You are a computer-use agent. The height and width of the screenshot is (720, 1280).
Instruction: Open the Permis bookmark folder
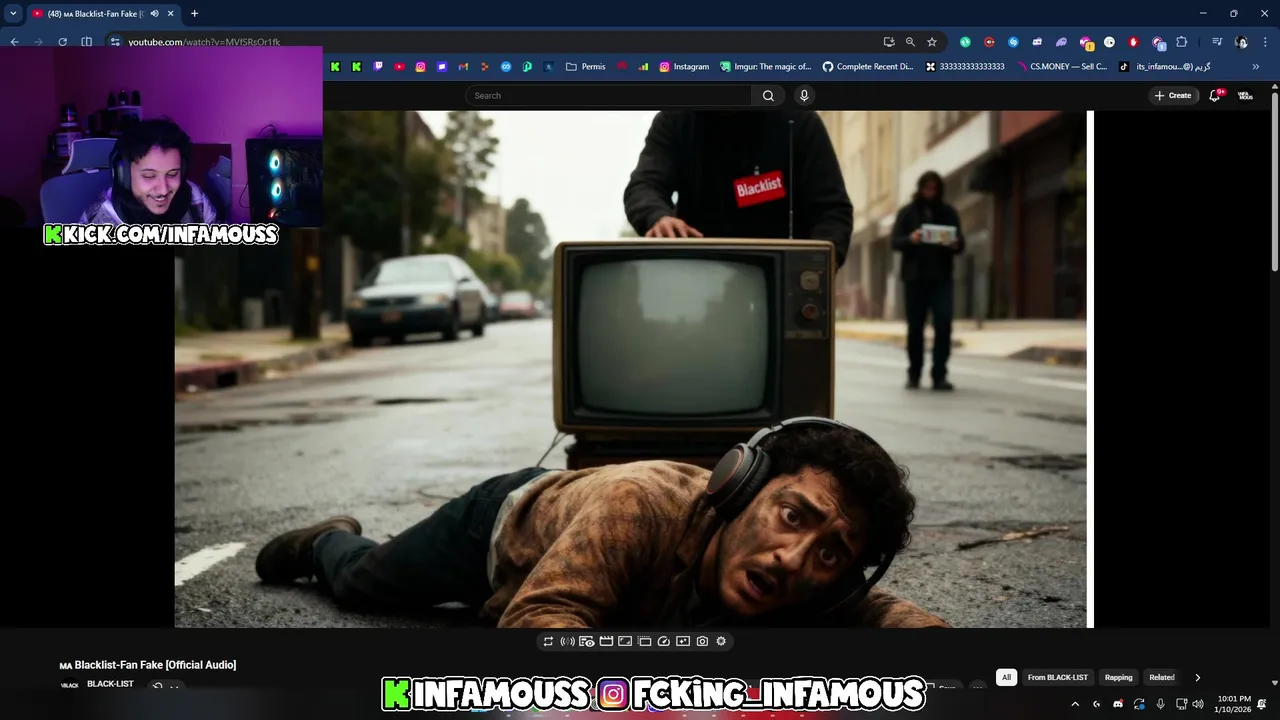[x=586, y=67]
